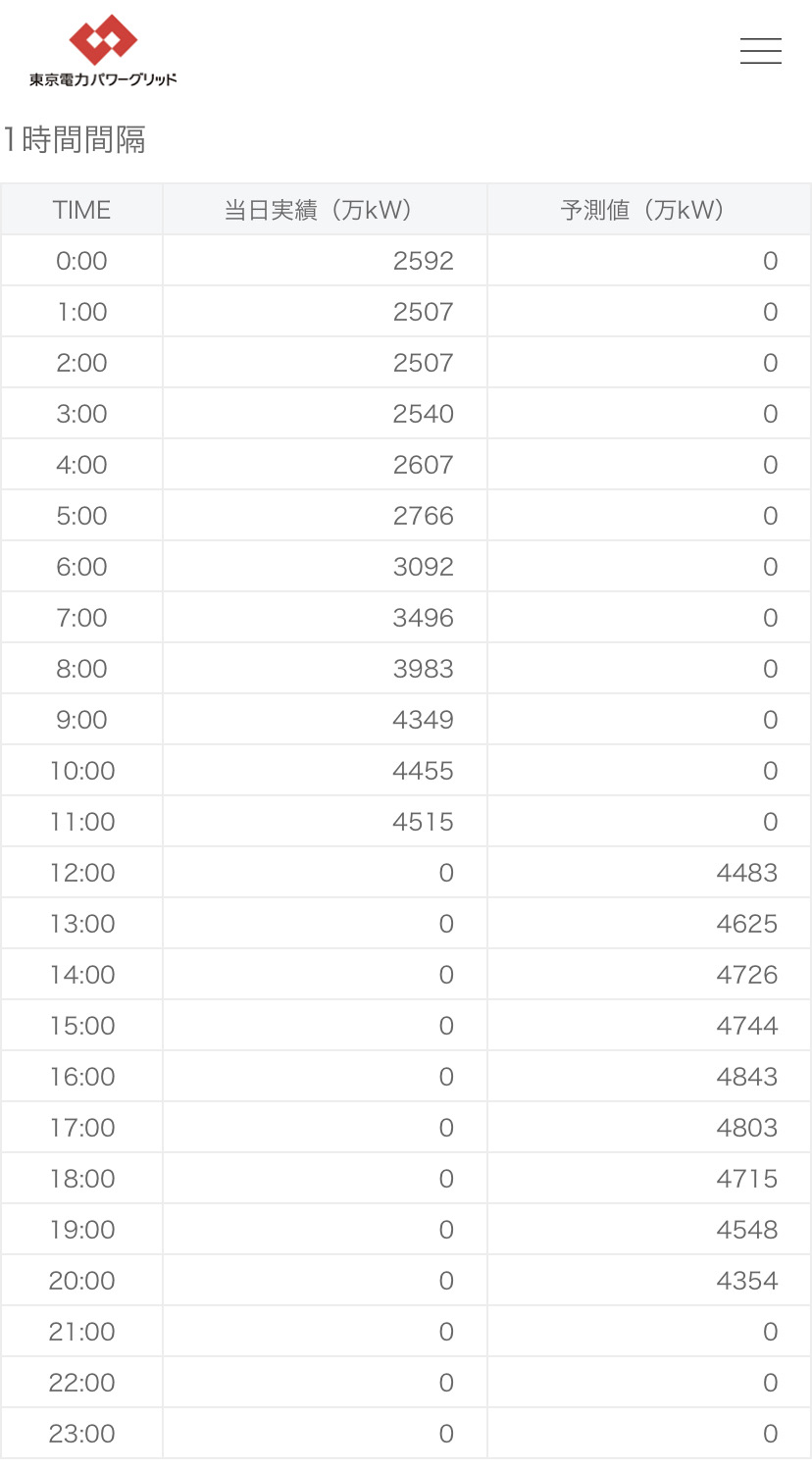Click the 0:00 time row cell

(81, 261)
